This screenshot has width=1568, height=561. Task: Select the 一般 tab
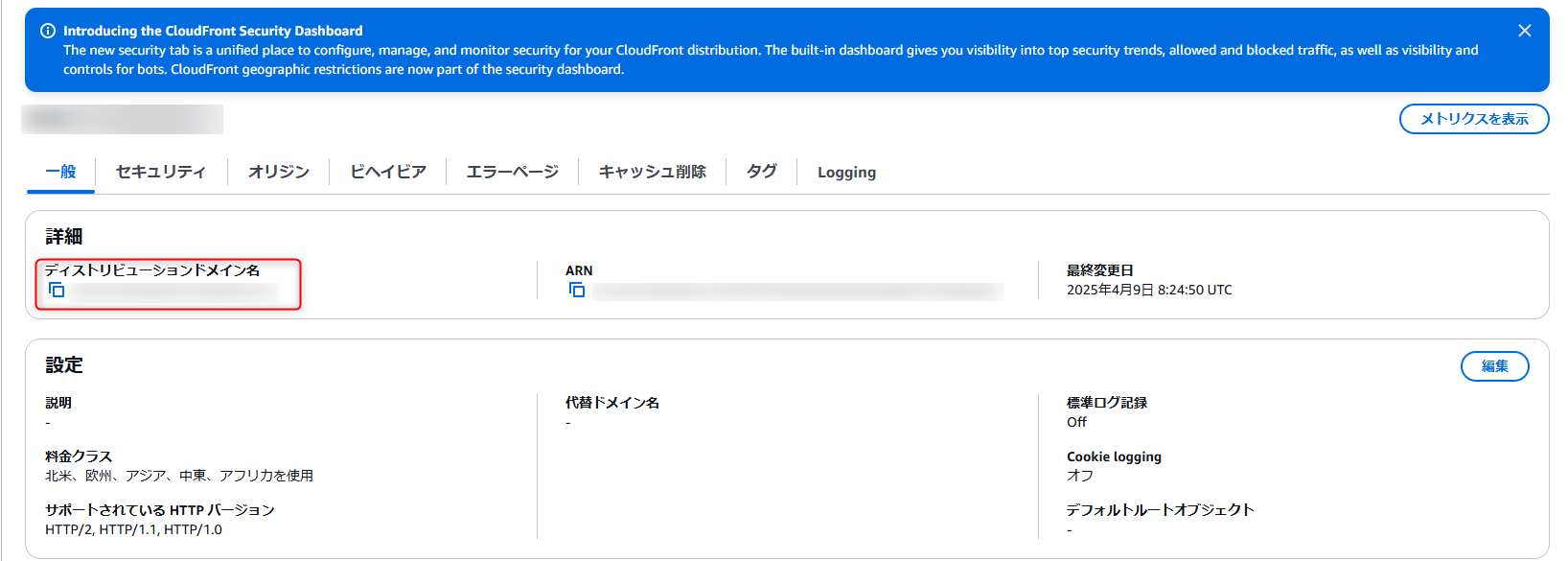60,172
